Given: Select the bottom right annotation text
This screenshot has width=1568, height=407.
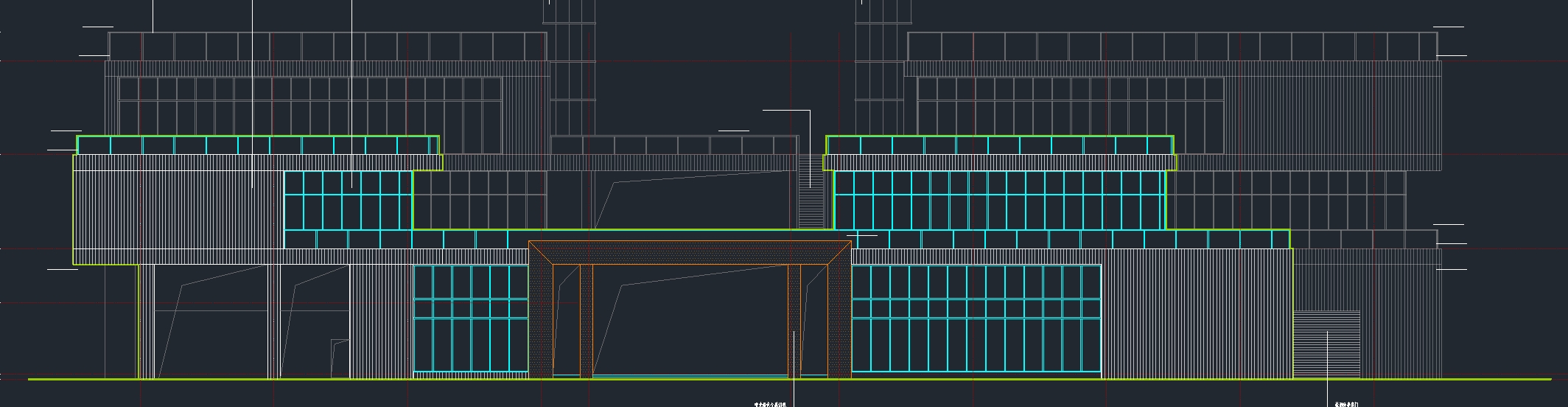Looking at the screenshot, I should click(x=1346, y=404).
